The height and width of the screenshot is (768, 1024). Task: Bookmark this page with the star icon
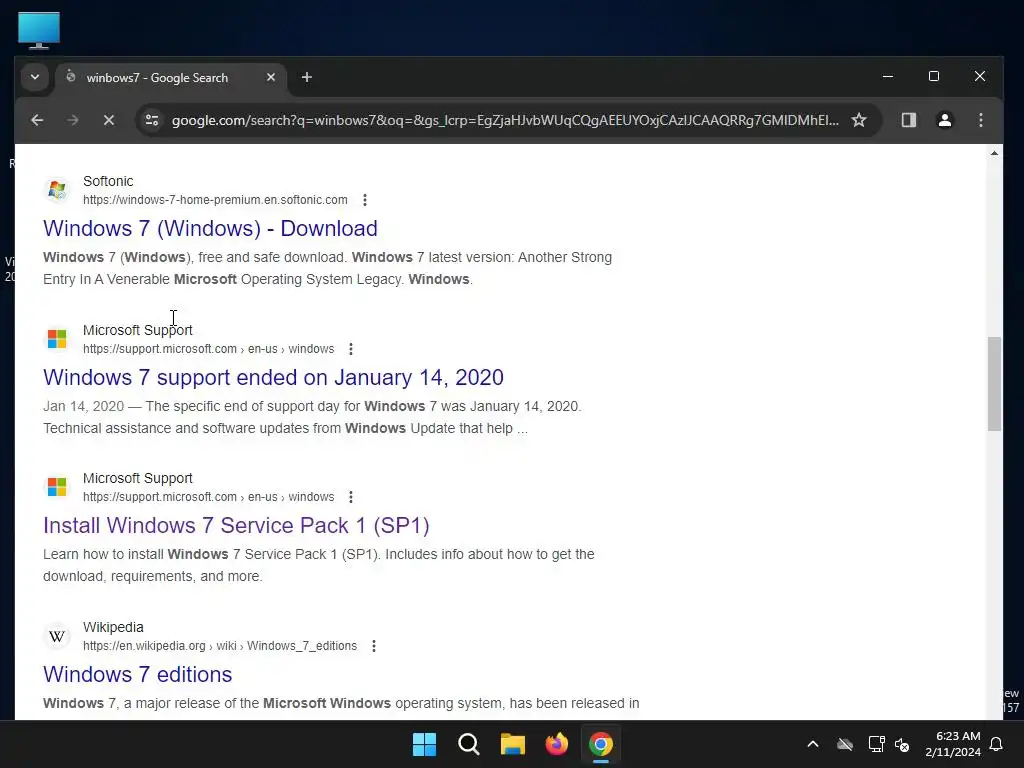[859, 120]
